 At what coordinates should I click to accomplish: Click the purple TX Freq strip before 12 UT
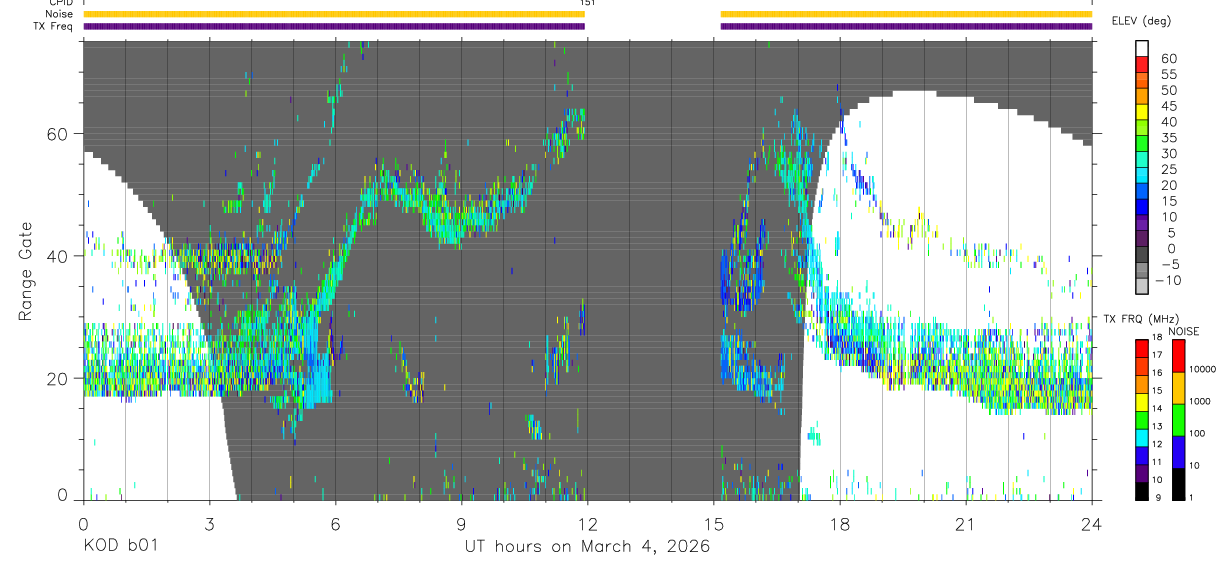(334, 26)
